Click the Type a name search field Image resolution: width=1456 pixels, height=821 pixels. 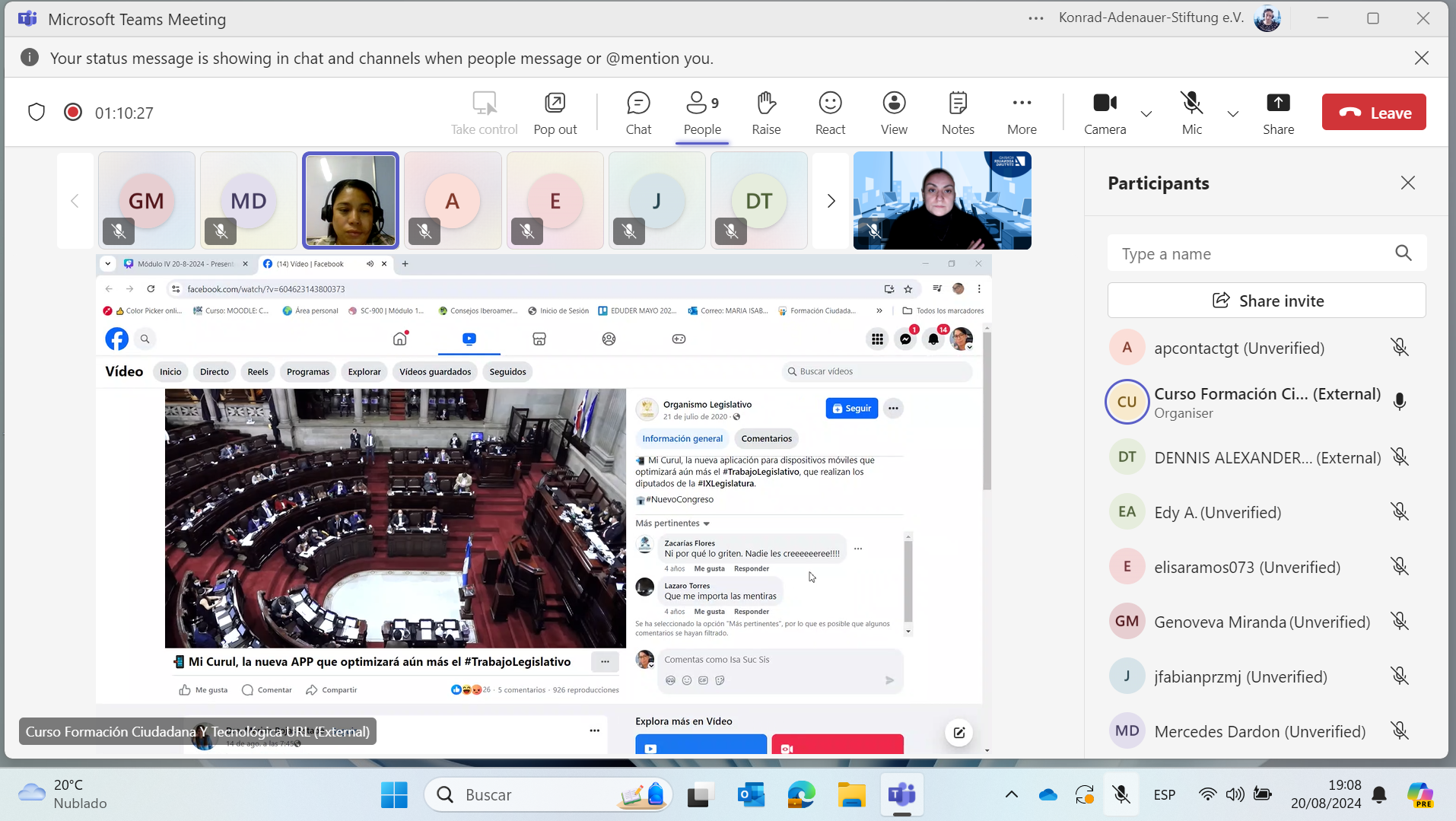(1251, 254)
